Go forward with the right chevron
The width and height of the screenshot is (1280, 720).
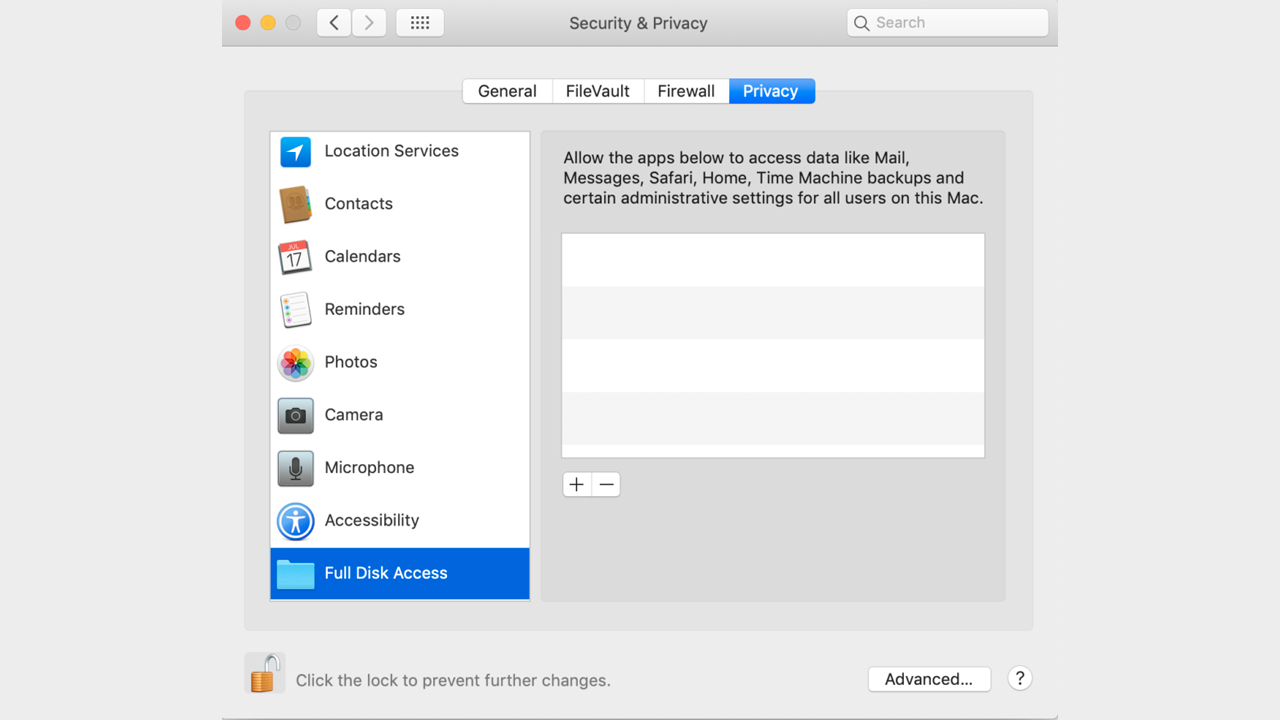click(369, 23)
